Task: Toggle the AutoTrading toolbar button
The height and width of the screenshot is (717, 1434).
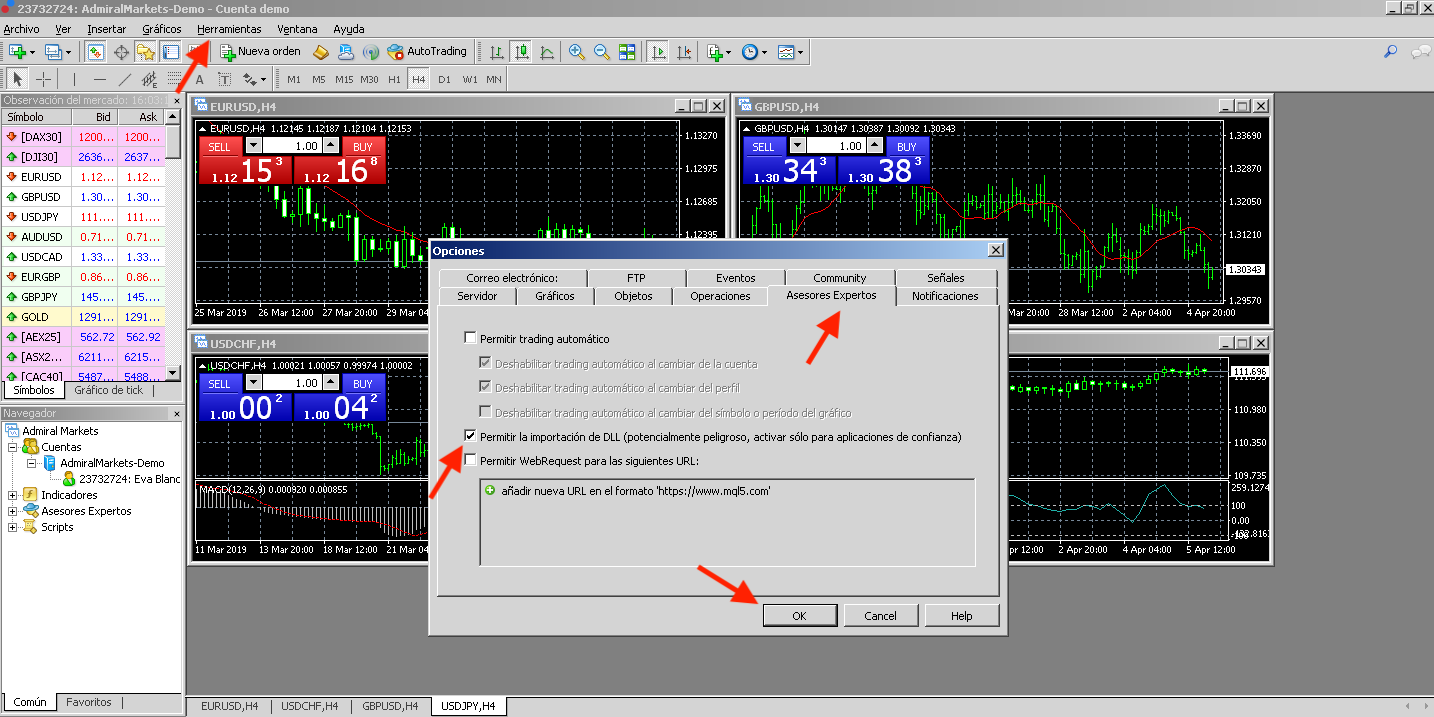Action: tap(427, 51)
